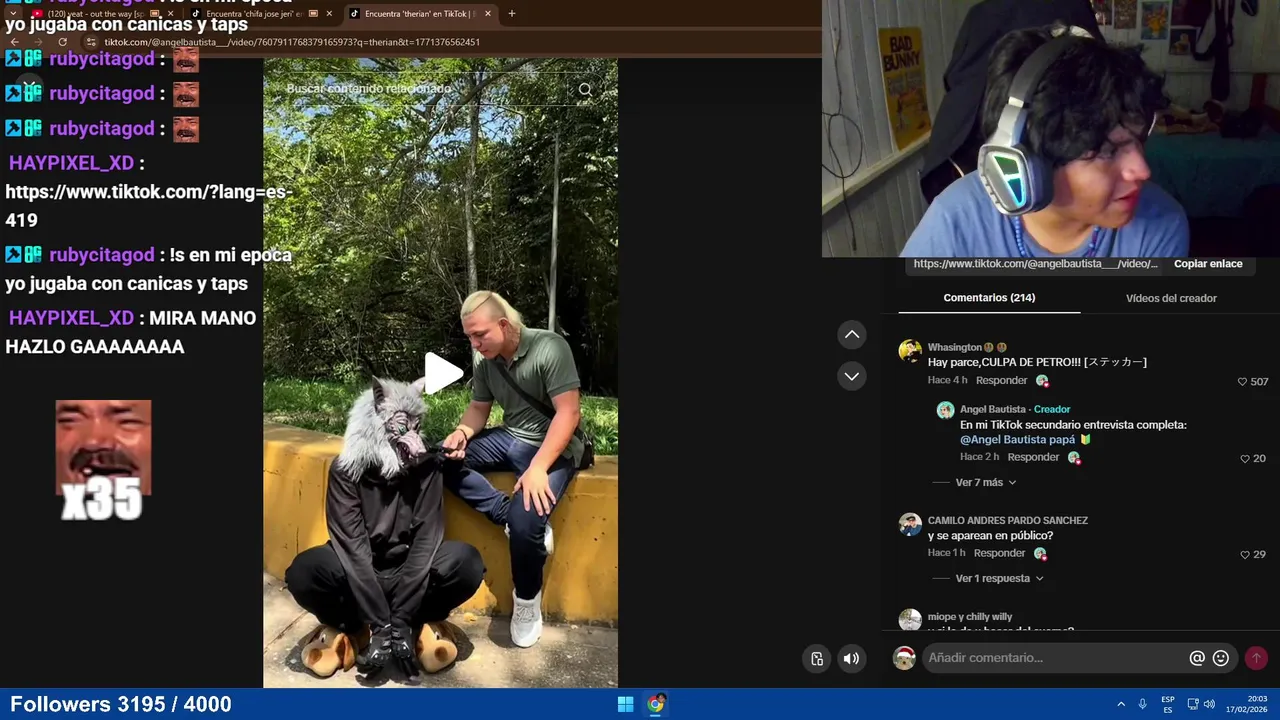
Task: Go to the next video with the down arrow
Action: [x=851, y=376]
